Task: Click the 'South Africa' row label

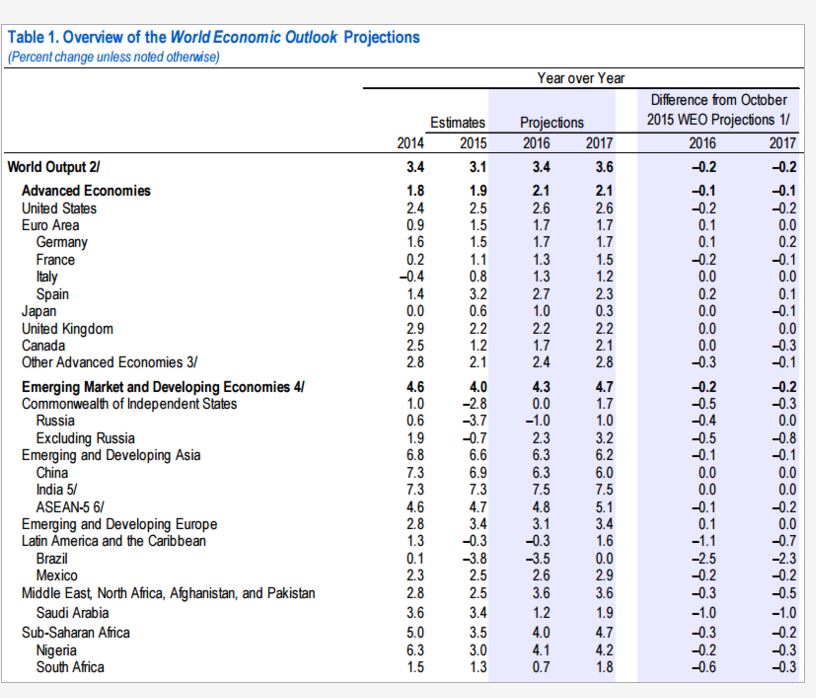Action: (70, 667)
